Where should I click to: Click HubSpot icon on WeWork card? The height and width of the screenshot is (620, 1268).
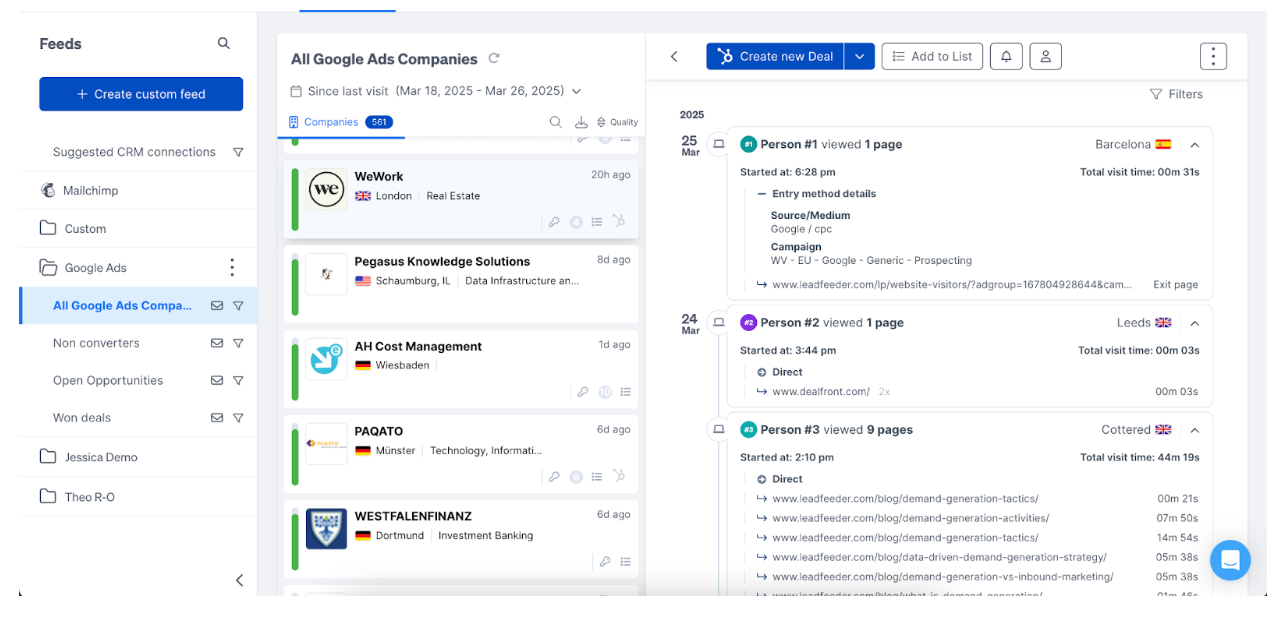pos(620,222)
